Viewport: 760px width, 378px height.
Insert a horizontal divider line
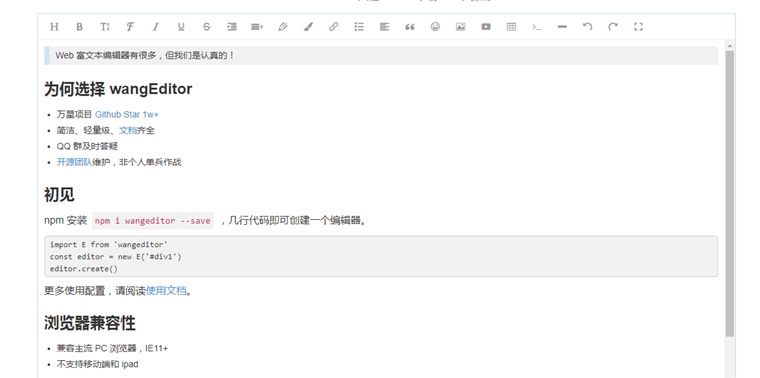pyautogui.click(x=562, y=27)
